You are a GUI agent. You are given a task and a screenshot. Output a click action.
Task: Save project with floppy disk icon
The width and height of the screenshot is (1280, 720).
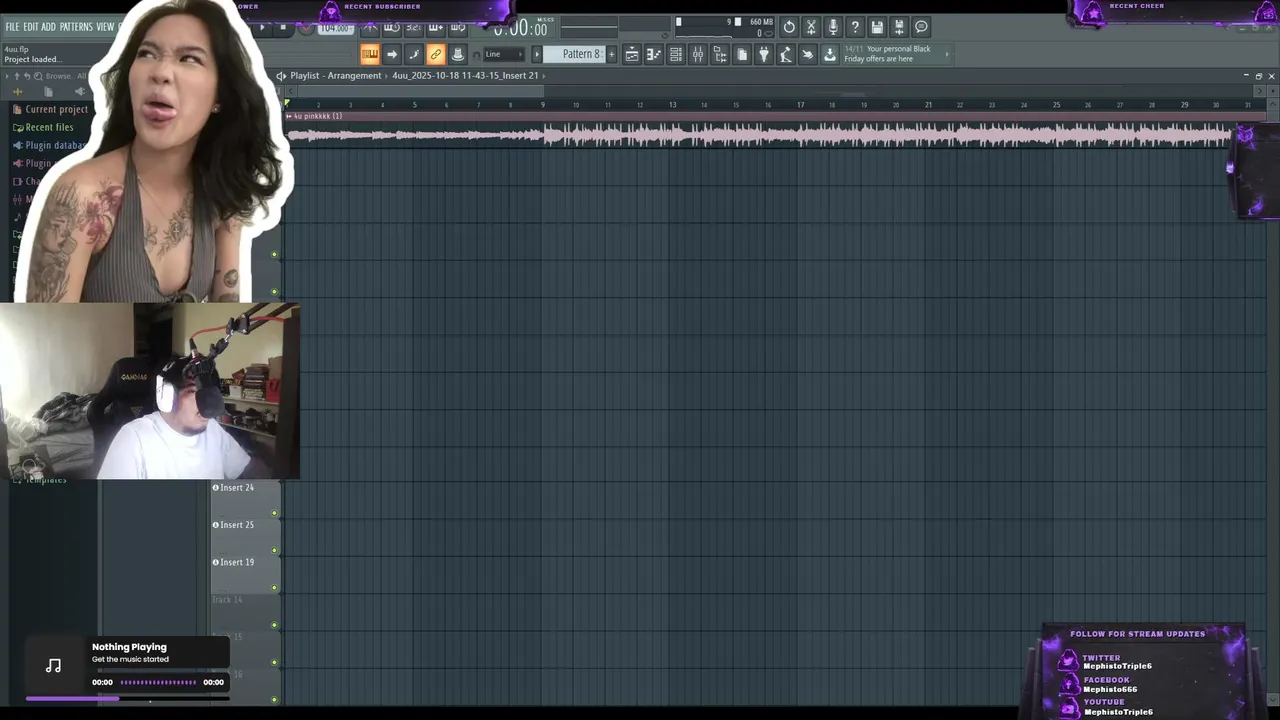[877, 27]
